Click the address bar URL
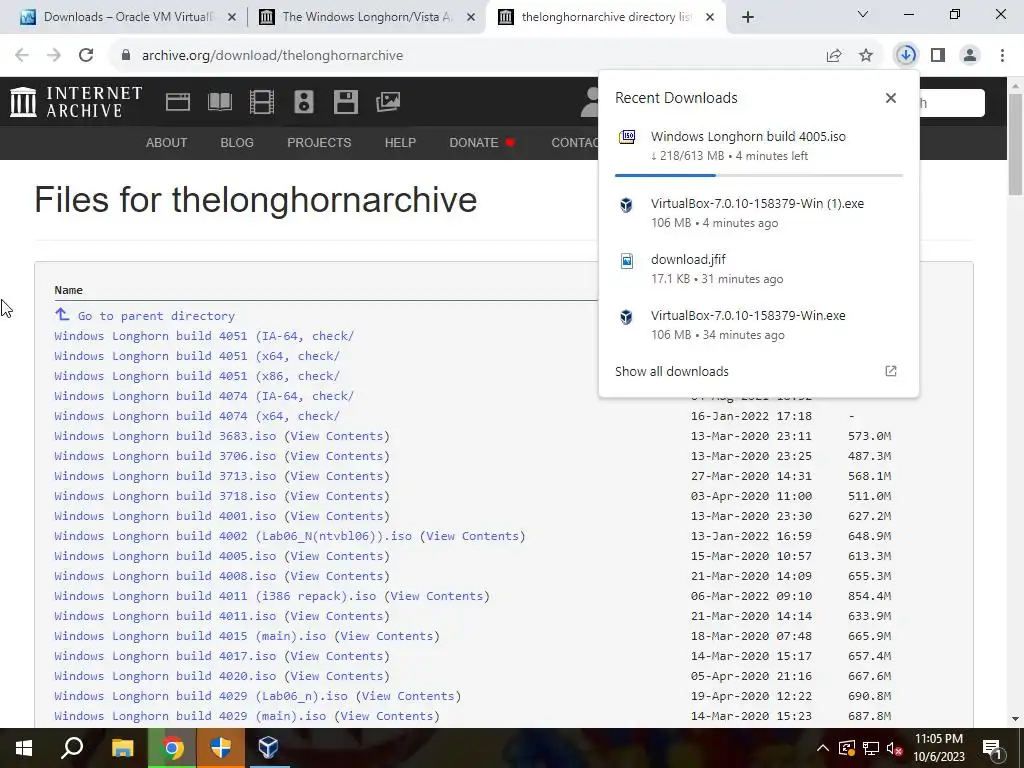The image size is (1024, 768). pyautogui.click(x=272, y=56)
